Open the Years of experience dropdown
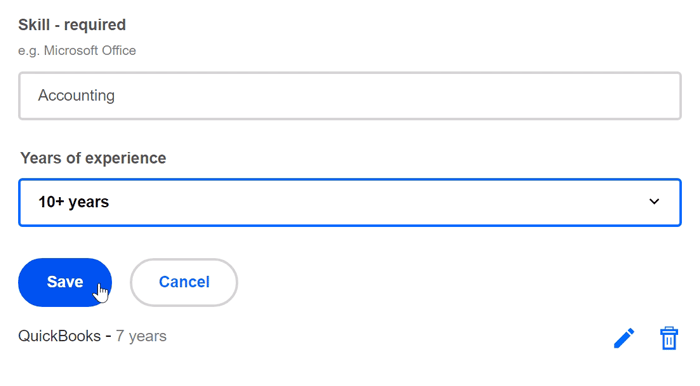 point(350,202)
